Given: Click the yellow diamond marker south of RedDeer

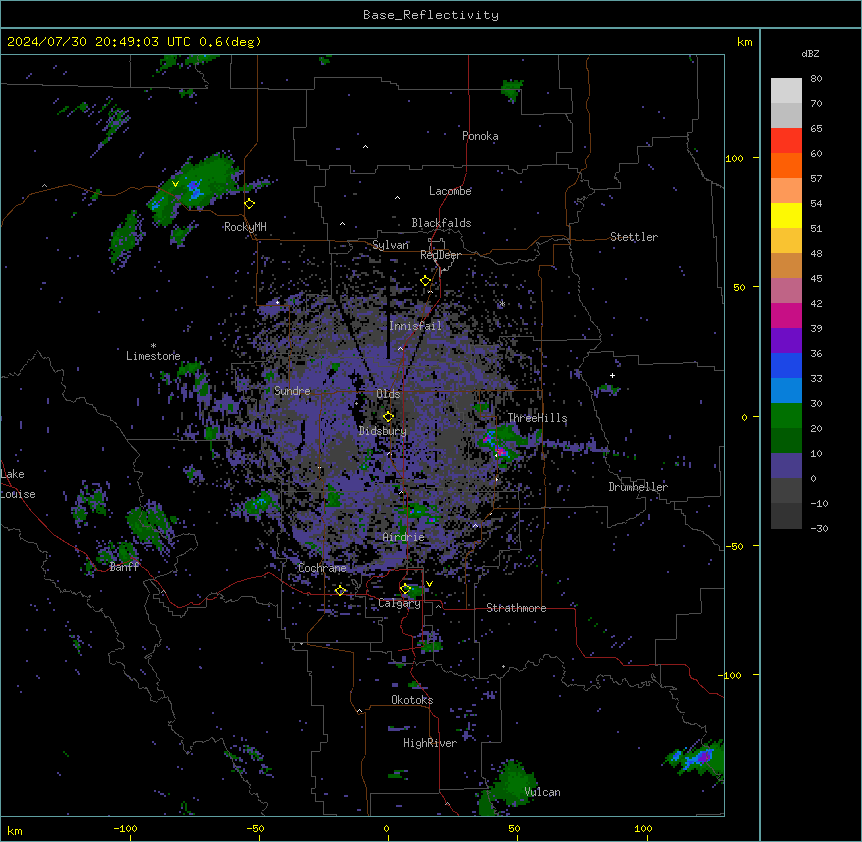Looking at the screenshot, I should point(425,281).
